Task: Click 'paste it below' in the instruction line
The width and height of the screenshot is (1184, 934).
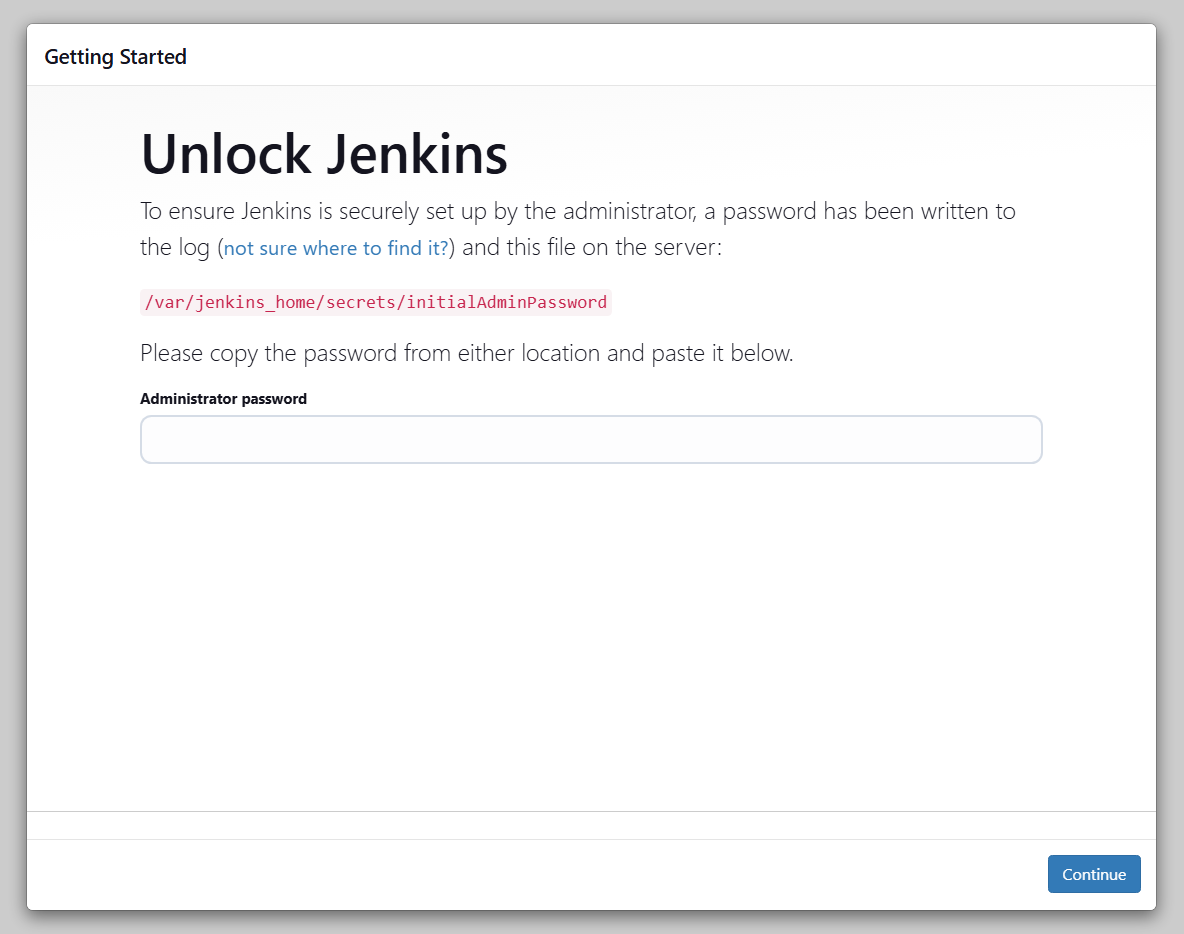Action: pos(723,353)
